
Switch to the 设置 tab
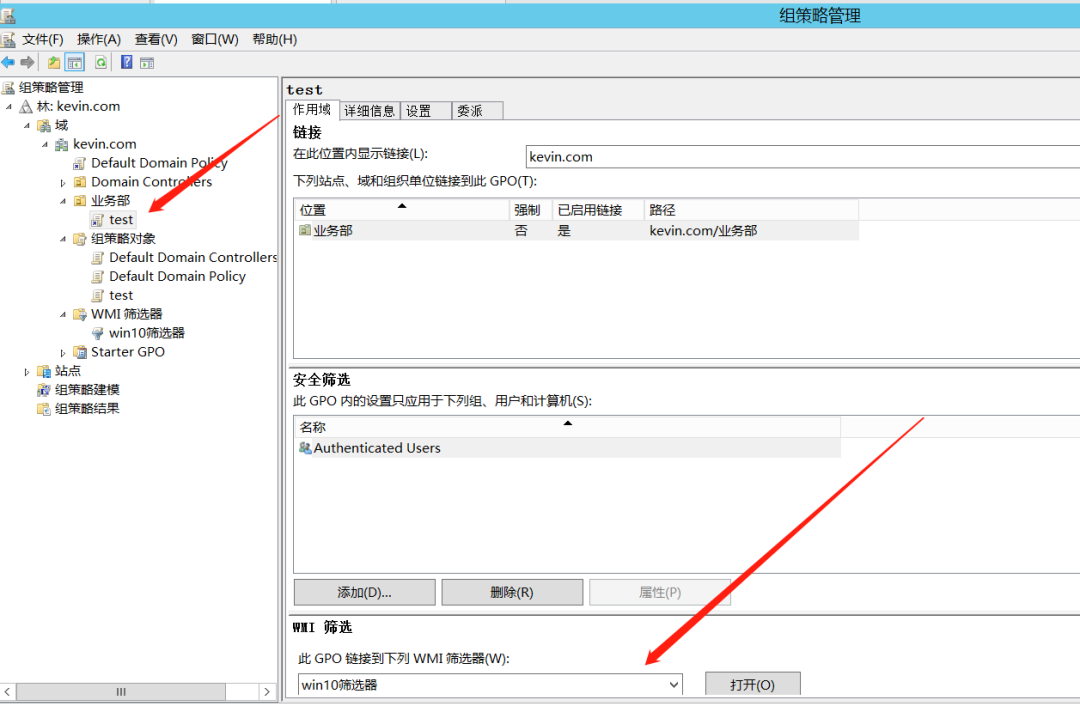426,111
